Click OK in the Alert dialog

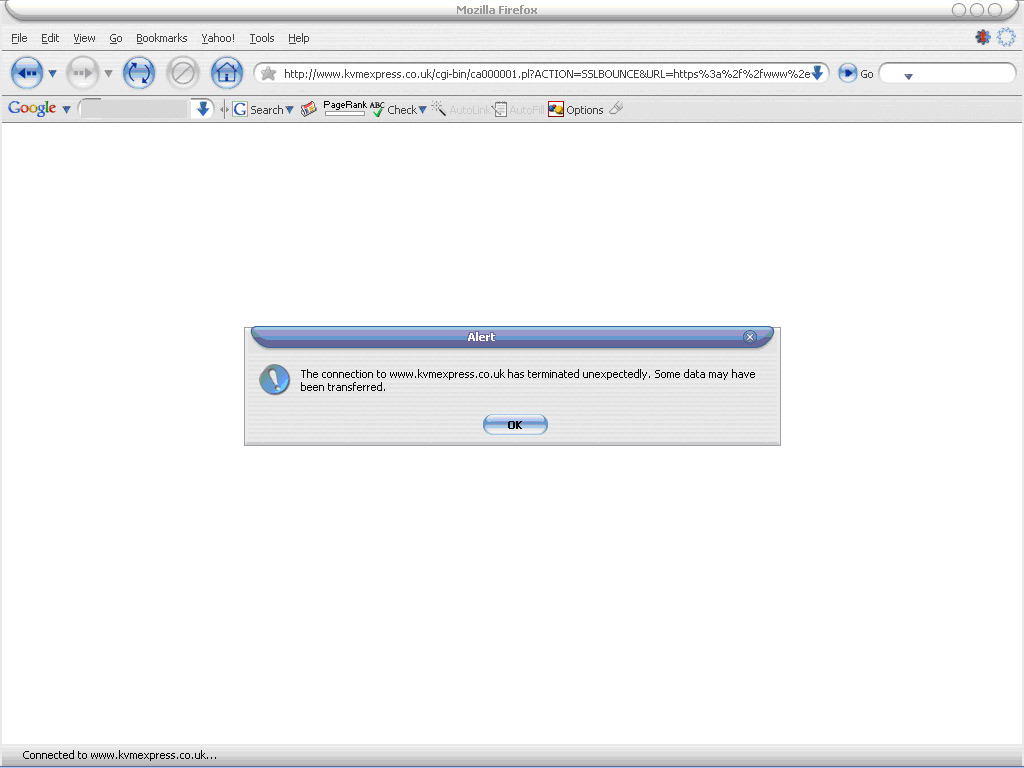pyautogui.click(x=515, y=425)
